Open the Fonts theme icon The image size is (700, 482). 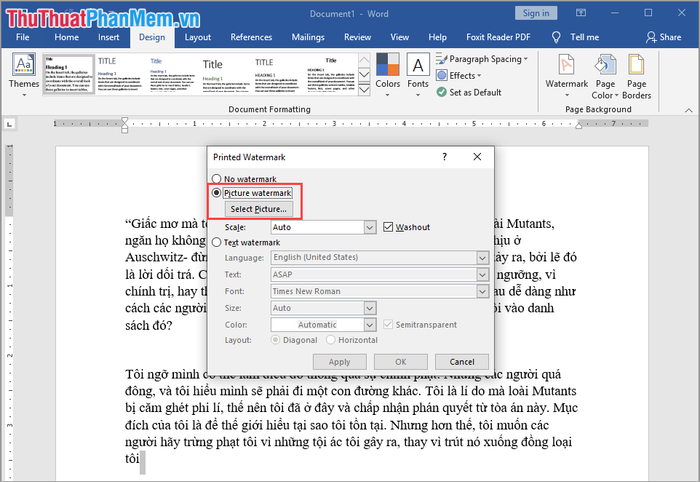tap(418, 67)
